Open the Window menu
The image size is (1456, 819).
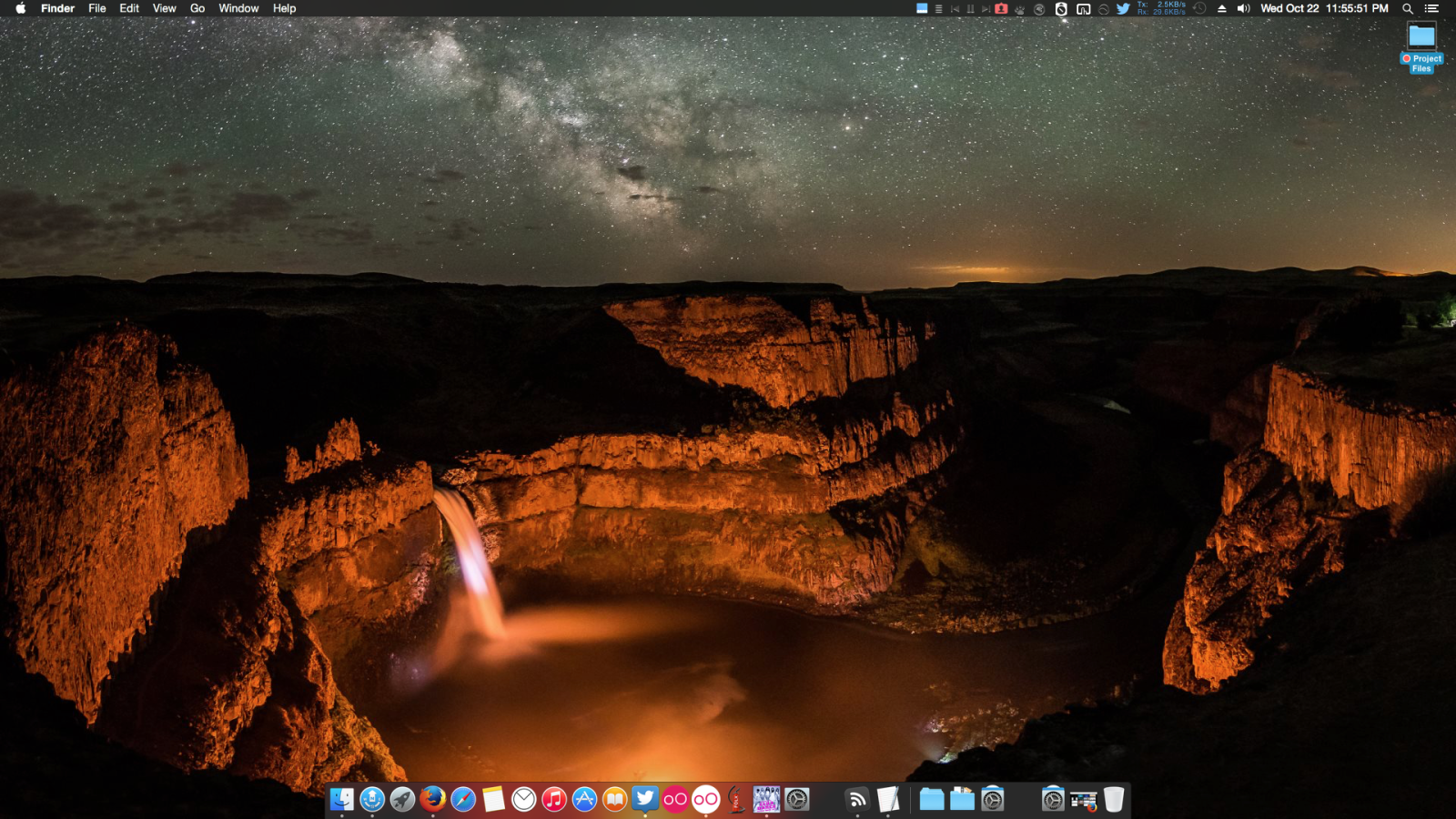tap(238, 8)
